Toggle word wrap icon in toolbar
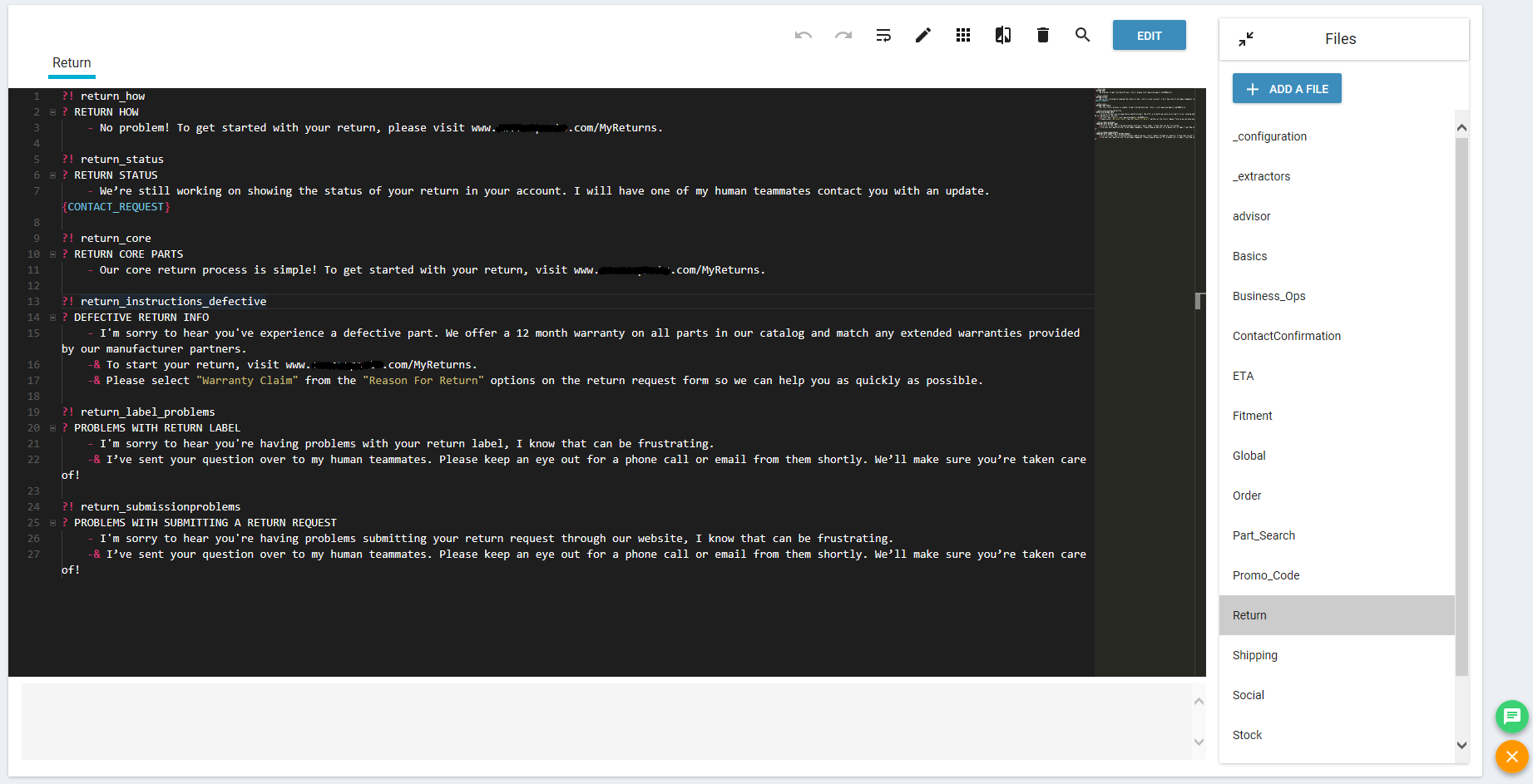The height and width of the screenshot is (784, 1533). click(x=883, y=35)
